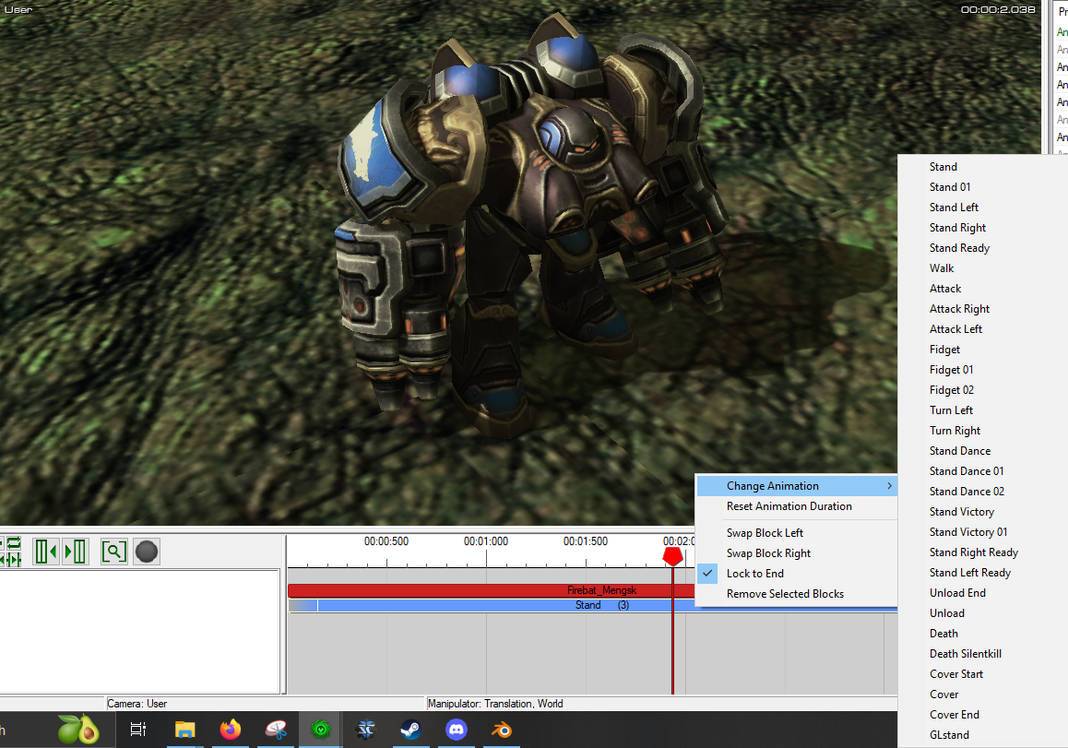1068x748 pixels.
Task: Click the 00:01:500 timeline ruler mark
Action: (585, 542)
